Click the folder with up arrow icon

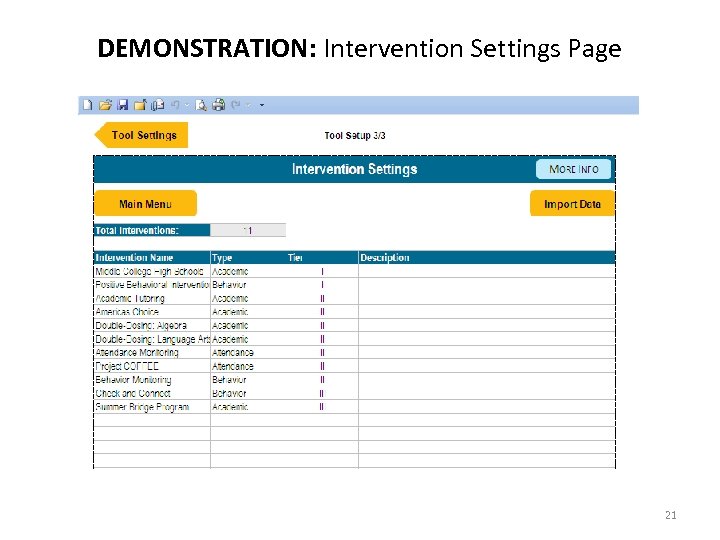coord(140,105)
